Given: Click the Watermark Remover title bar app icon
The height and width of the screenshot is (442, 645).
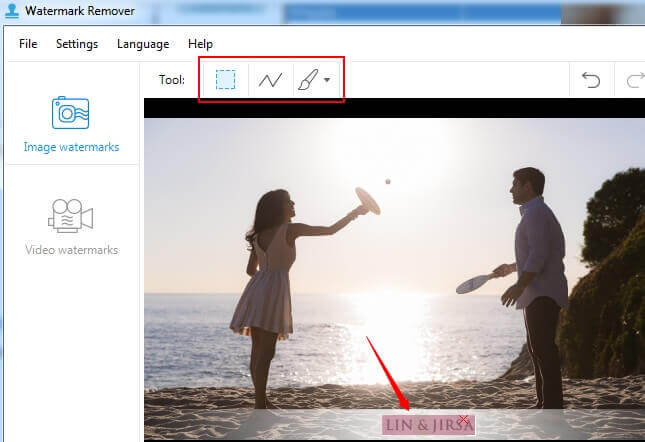Looking at the screenshot, I should 11,11.
